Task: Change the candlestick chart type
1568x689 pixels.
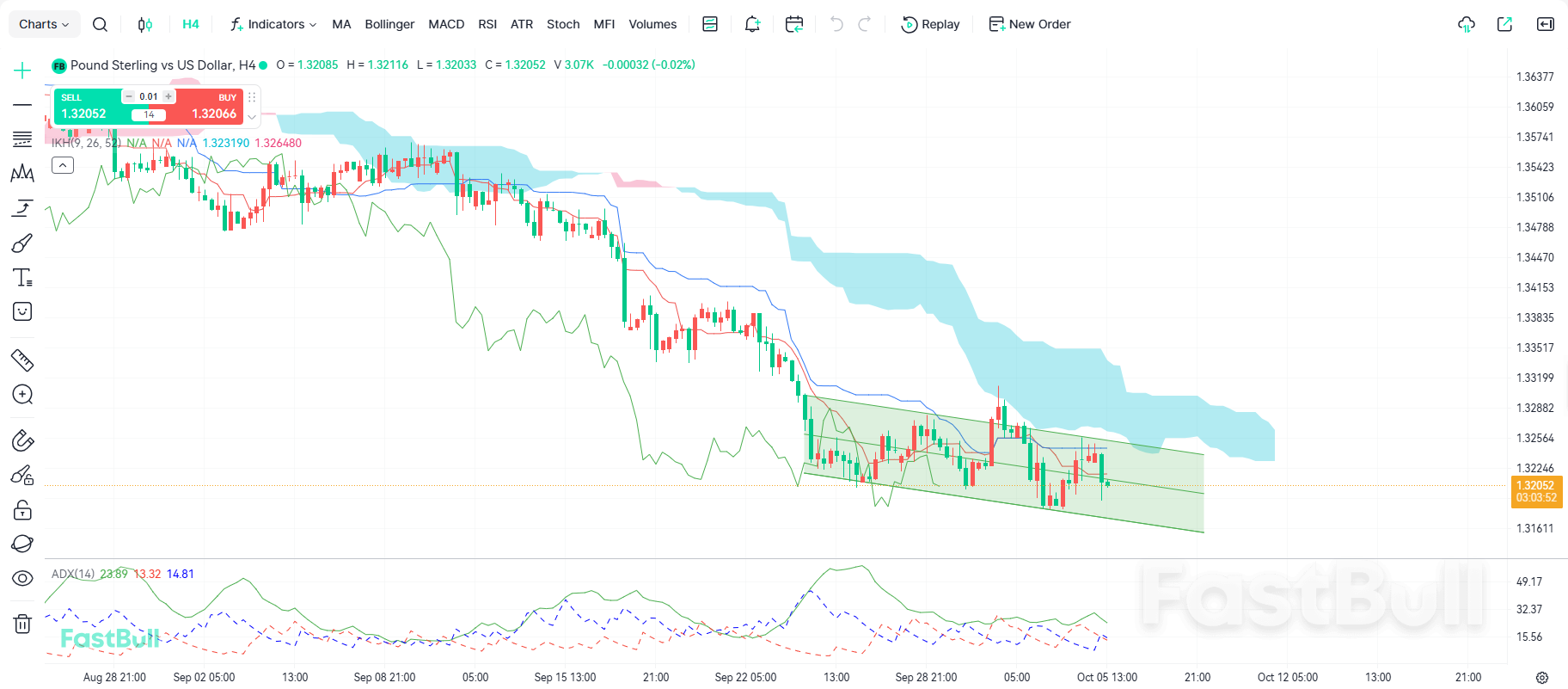Action: [145, 24]
